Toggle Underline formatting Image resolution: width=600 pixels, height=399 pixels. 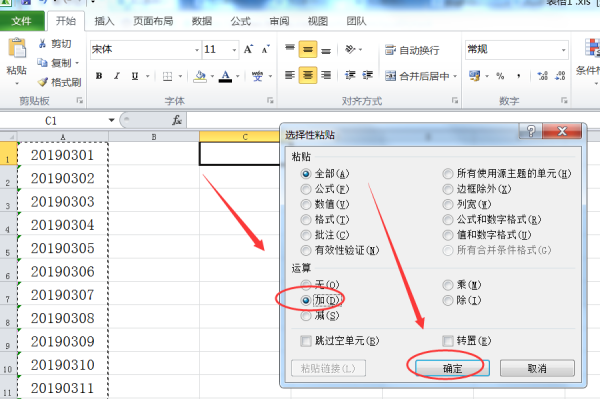135,76
